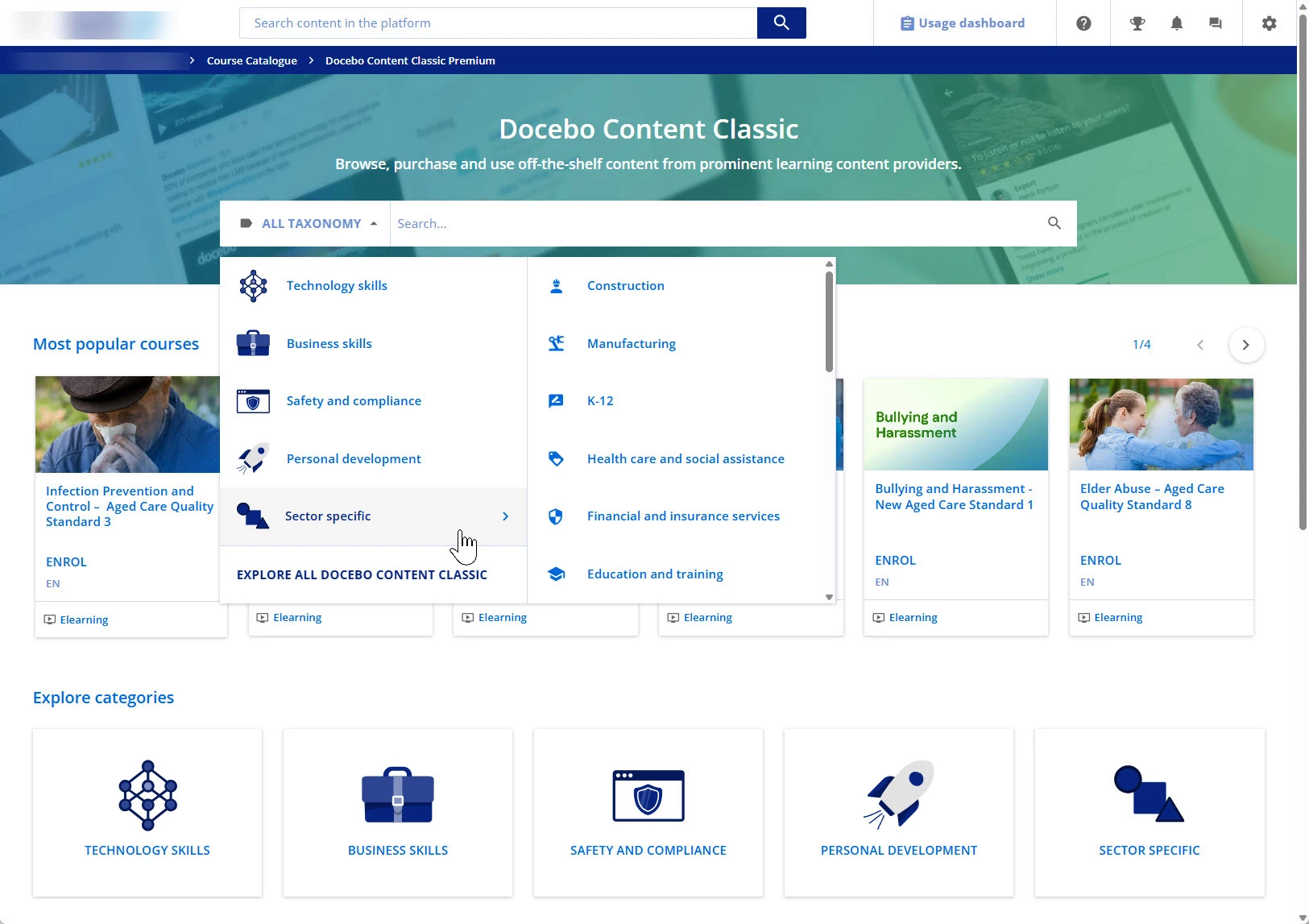Open the Usage dashboard
Viewport: 1309px width, 924px height.
click(963, 23)
